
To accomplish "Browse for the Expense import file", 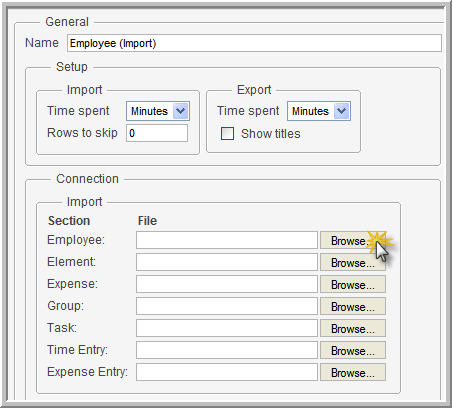I will pyautogui.click(x=353, y=284).
